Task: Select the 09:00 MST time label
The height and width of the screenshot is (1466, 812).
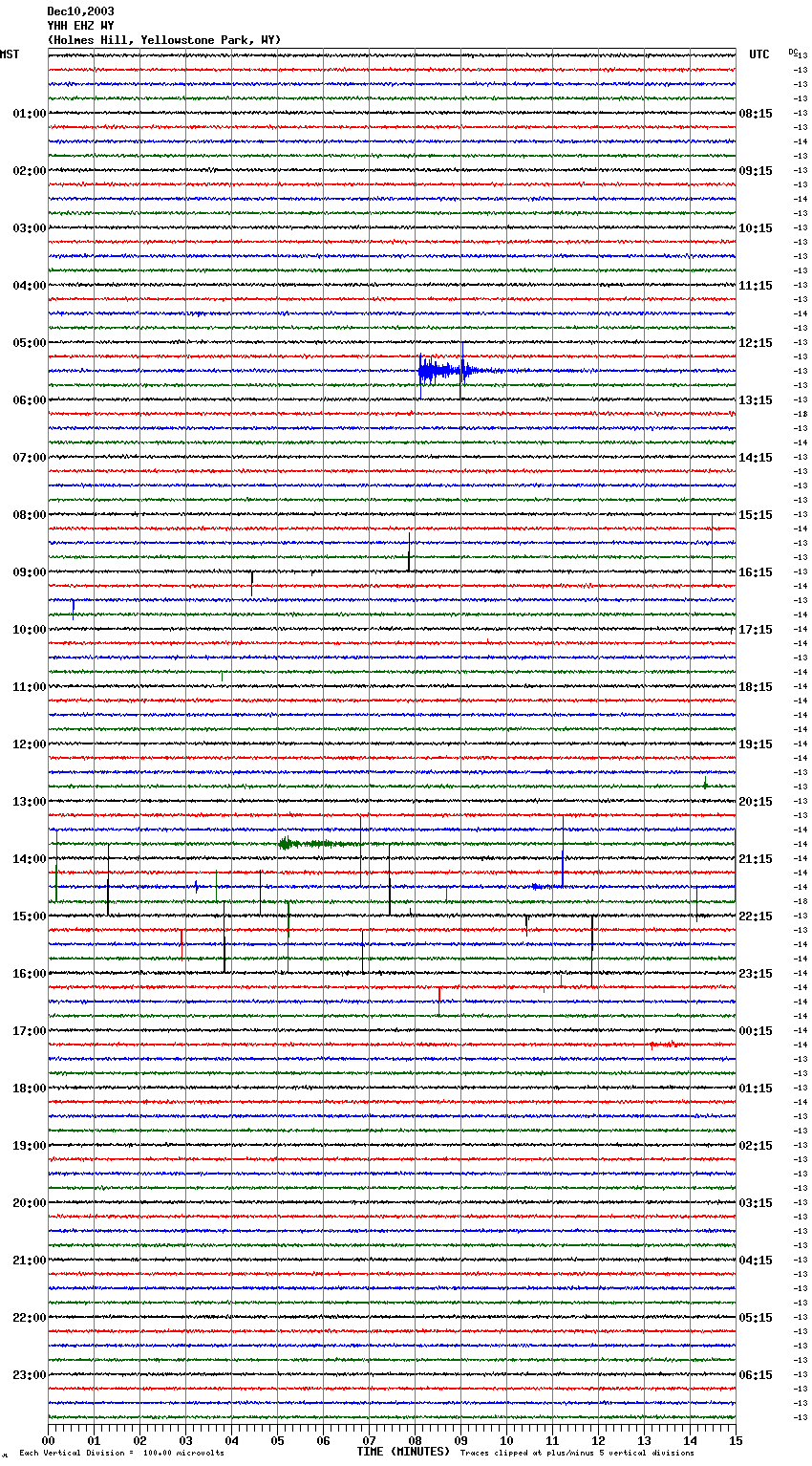Action: (30, 572)
